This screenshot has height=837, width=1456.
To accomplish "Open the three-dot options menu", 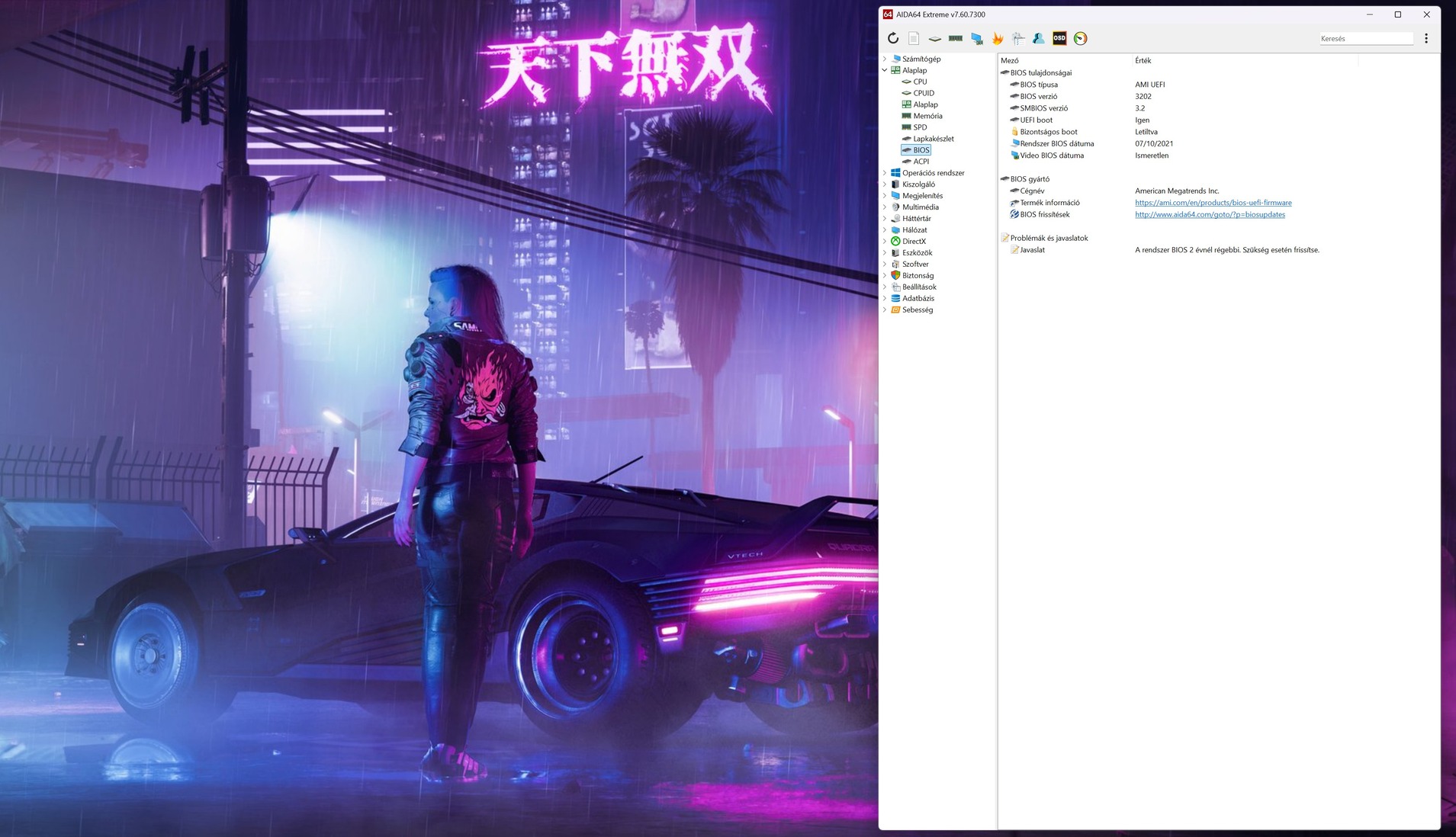I will coord(1426,38).
